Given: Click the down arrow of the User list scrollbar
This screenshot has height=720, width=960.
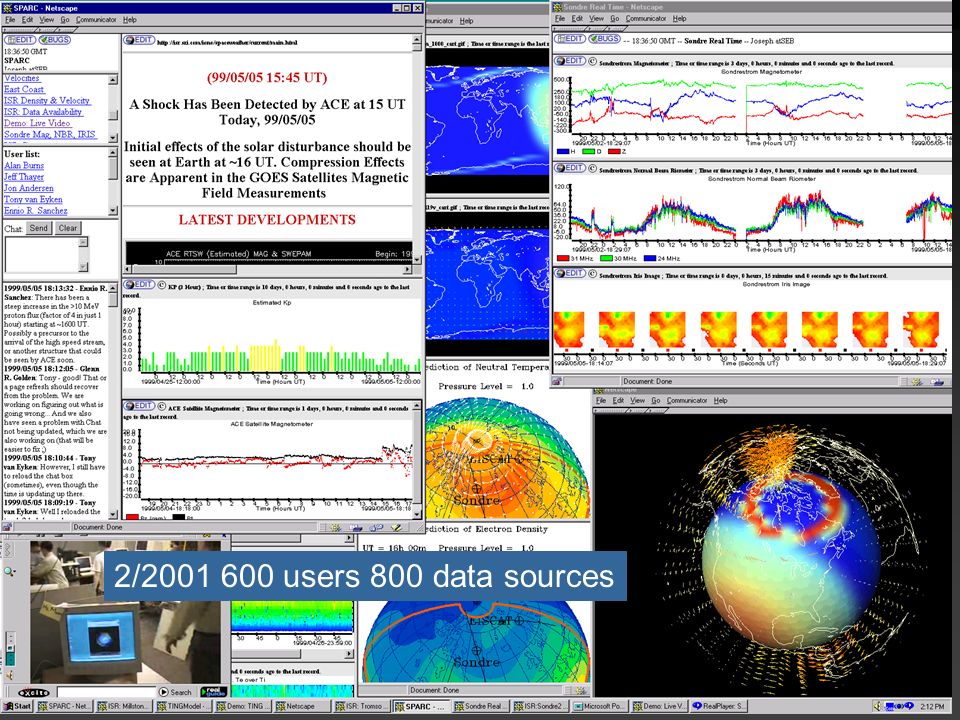Looking at the screenshot, I should (x=113, y=211).
